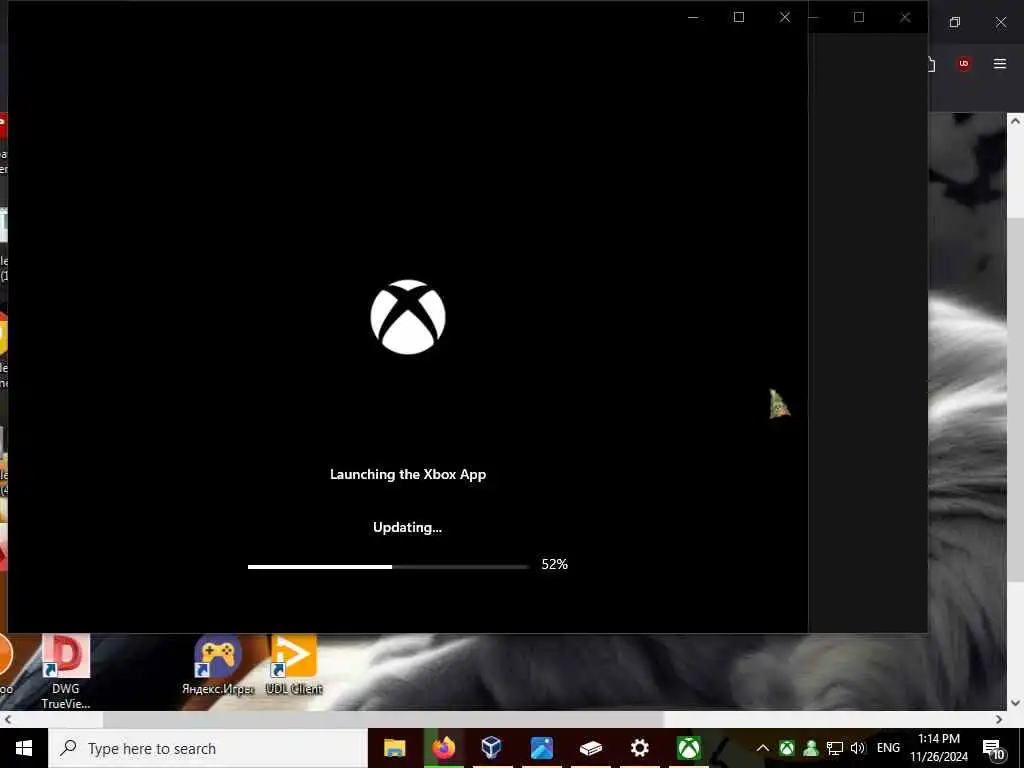Viewport: 1024px width, 768px height.
Task: Click the Xbox app taskbar icon
Action: click(688, 748)
